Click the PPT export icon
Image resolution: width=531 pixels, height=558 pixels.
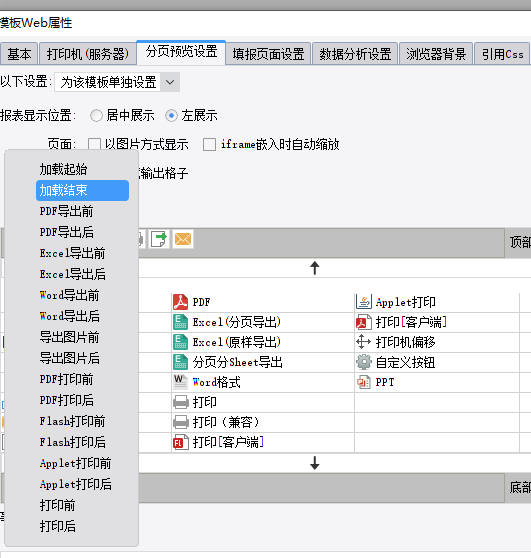[x=364, y=382]
